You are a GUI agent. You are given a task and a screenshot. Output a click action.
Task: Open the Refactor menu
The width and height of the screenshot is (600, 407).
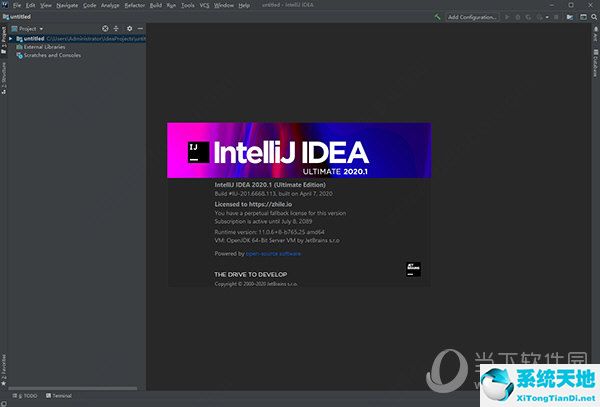point(134,6)
